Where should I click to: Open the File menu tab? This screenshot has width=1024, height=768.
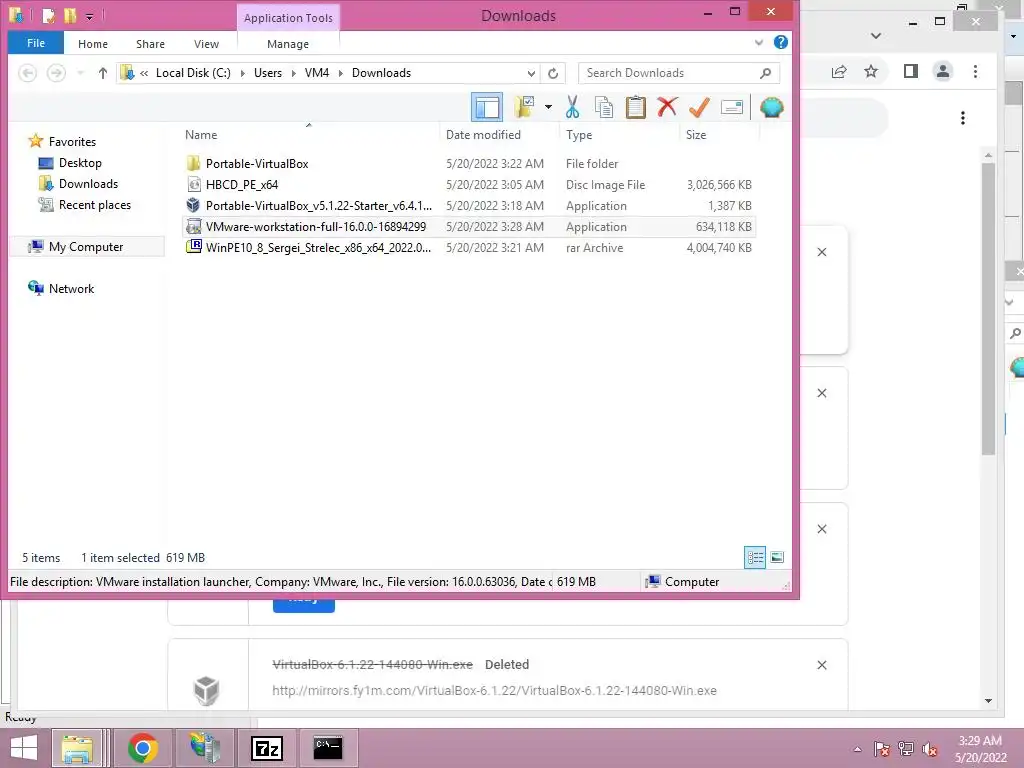point(36,43)
